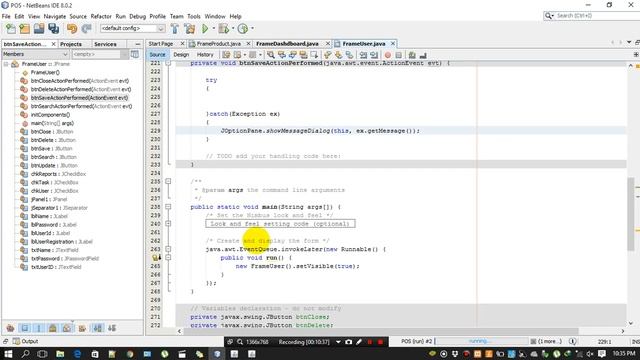Image resolution: width=640 pixels, height=360 pixels.
Task: Click the Undo toolbar icon
Action: click(72, 29)
